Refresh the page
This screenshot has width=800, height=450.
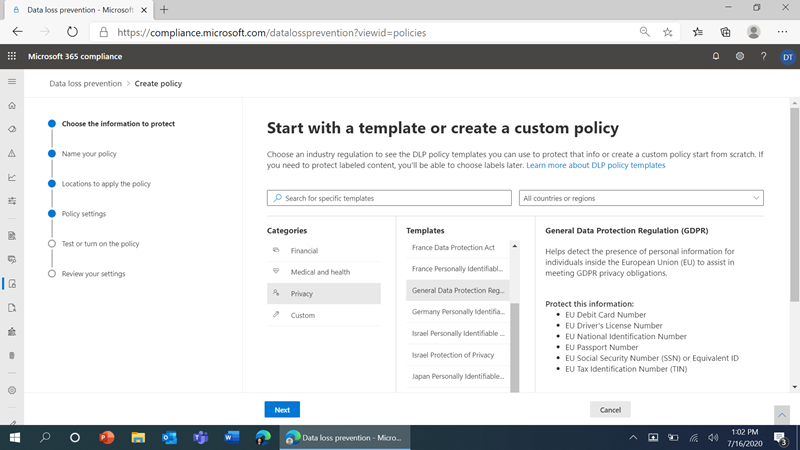coord(72,32)
